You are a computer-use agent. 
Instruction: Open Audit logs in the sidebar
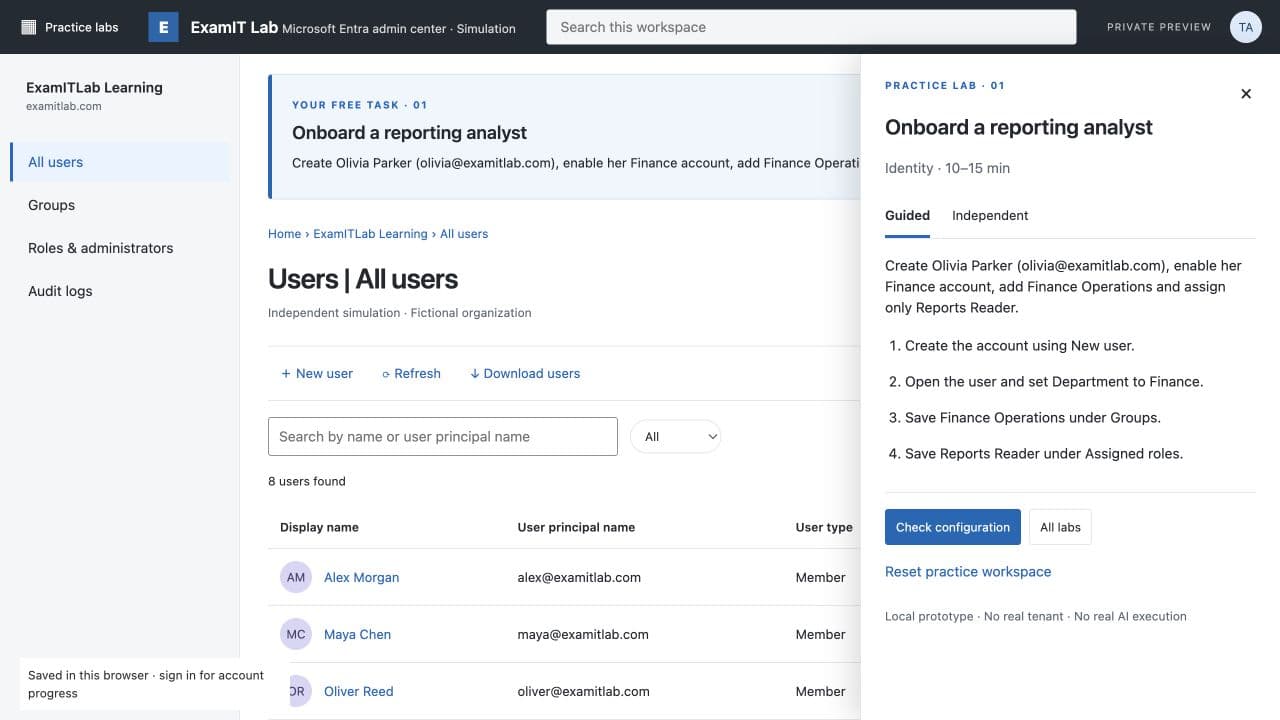pos(120,291)
